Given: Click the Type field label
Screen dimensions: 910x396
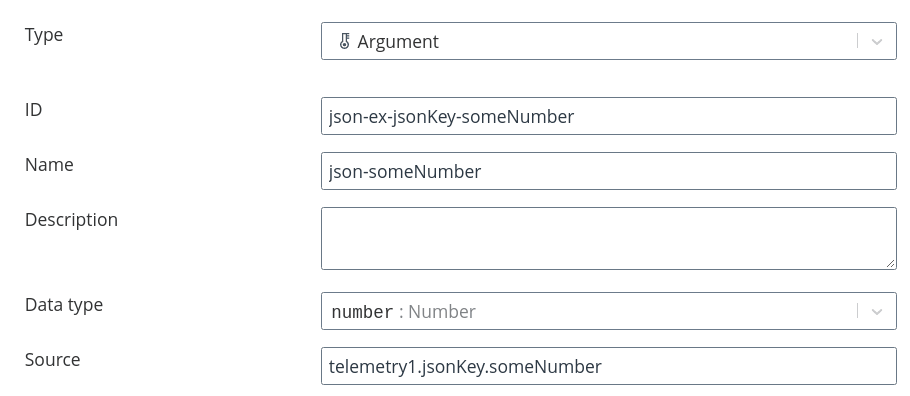Looking at the screenshot, I should coord(44,35).
